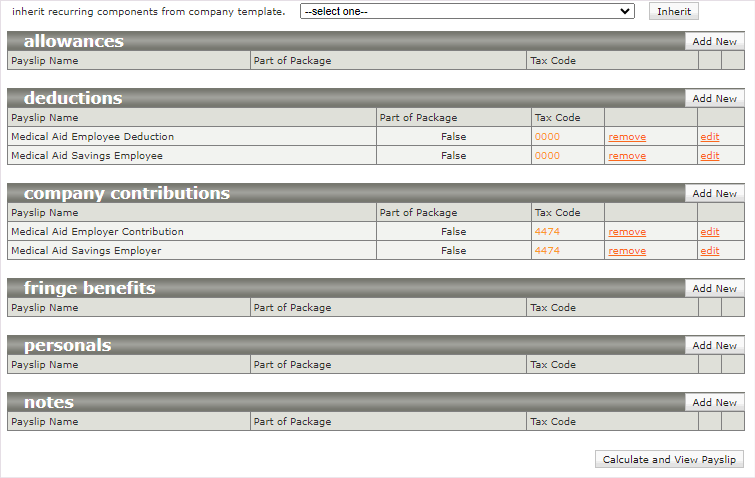The width and height of the screenshot is (755, 478).
Task: Click tax code 0000 for Employee Deduction
Action: coord(547,137)
